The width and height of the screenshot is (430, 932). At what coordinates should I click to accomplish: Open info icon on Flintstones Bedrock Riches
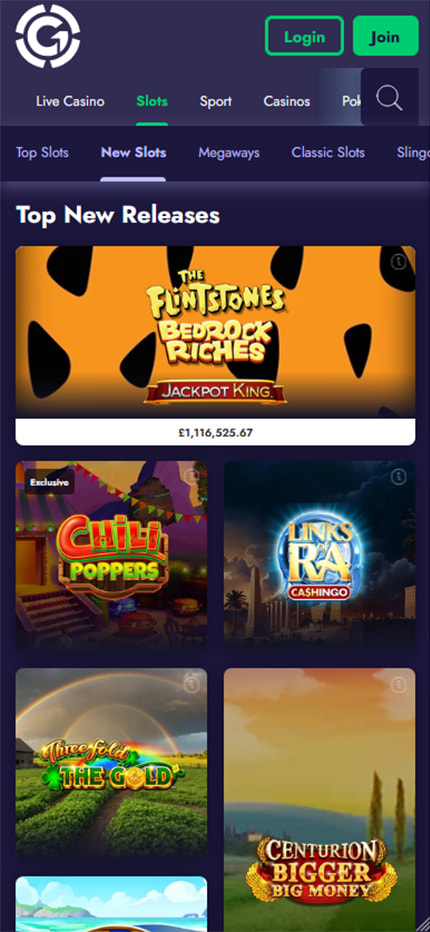click(398, 262)
